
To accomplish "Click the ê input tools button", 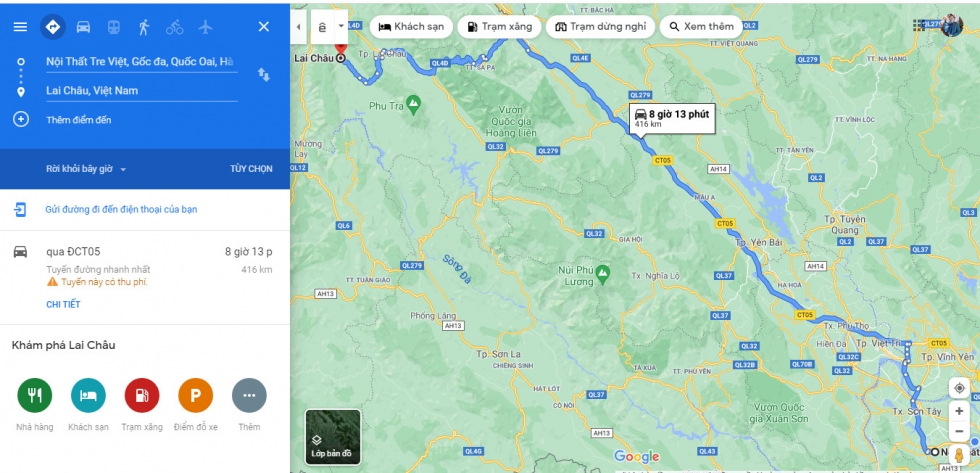I will coord(322,27).
